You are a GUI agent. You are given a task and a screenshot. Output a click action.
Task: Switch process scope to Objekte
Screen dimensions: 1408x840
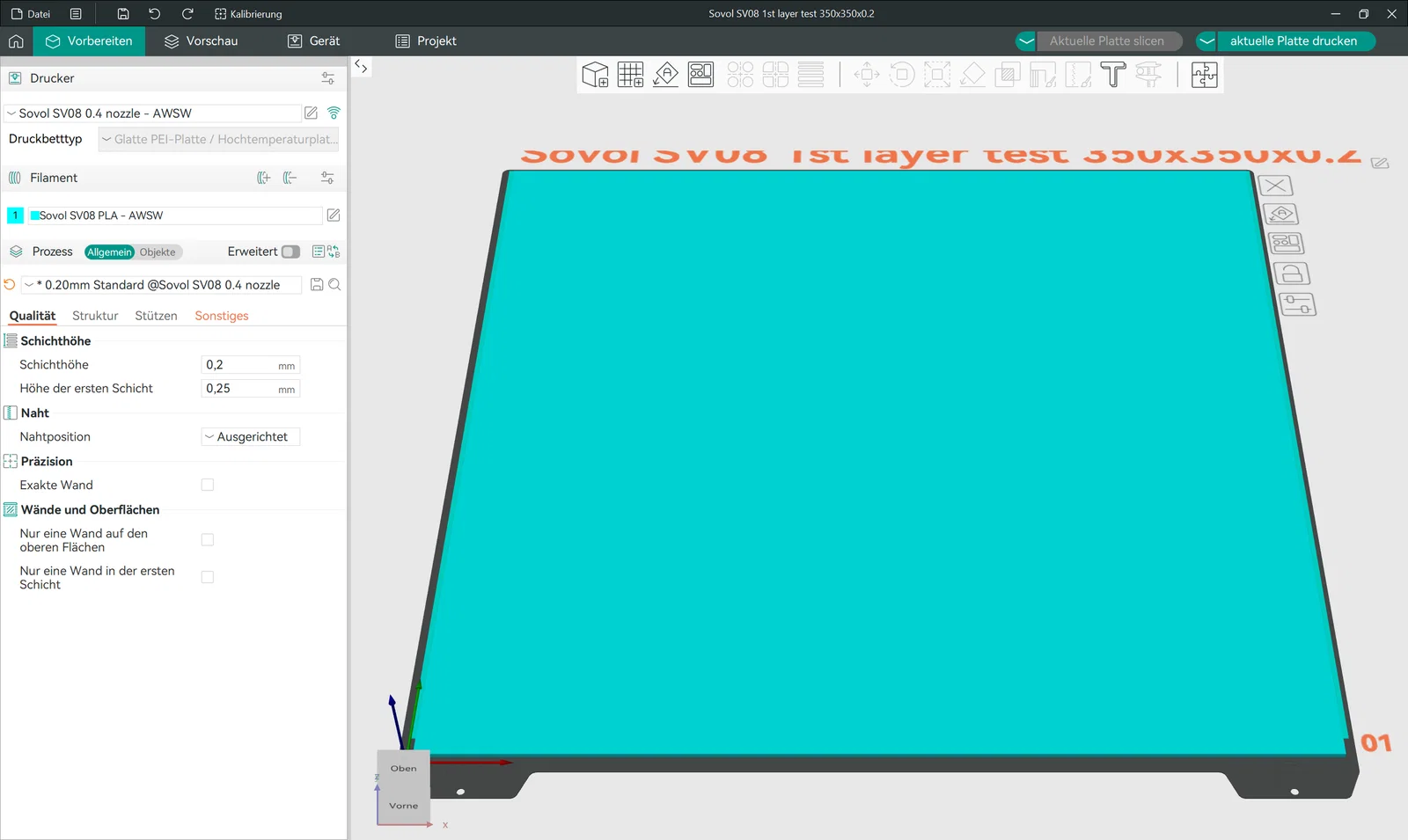[158, 252]
